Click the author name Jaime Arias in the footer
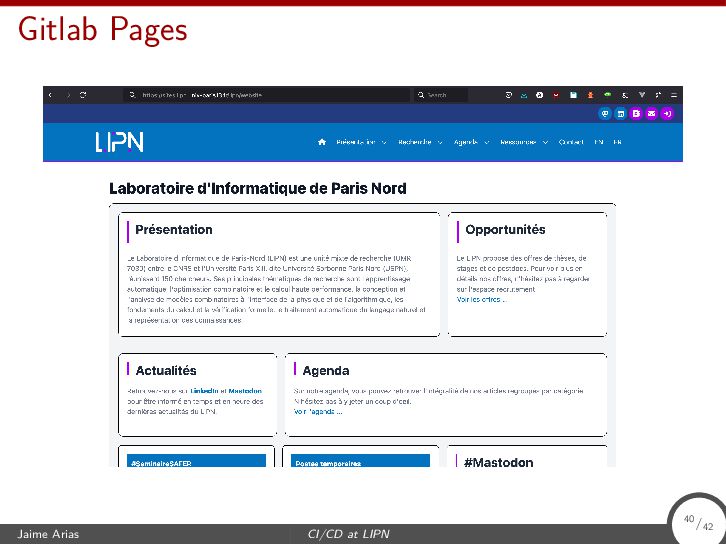 click(48, 534)
